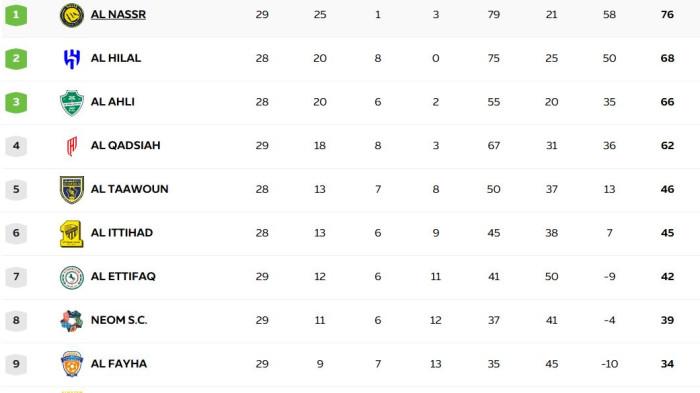
Task: Click the Al Fayha orange crest
Action: click(71, 364)
